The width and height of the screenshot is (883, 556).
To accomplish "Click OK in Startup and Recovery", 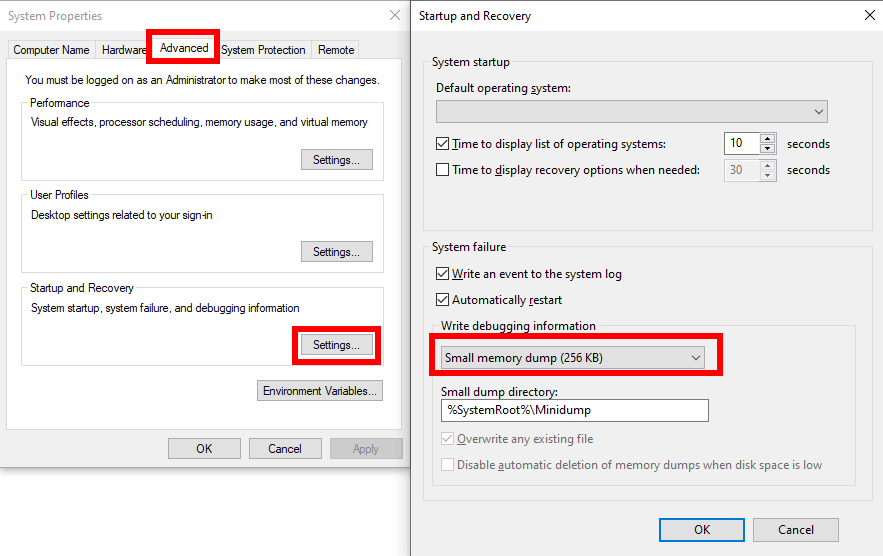I will point(702,530).
